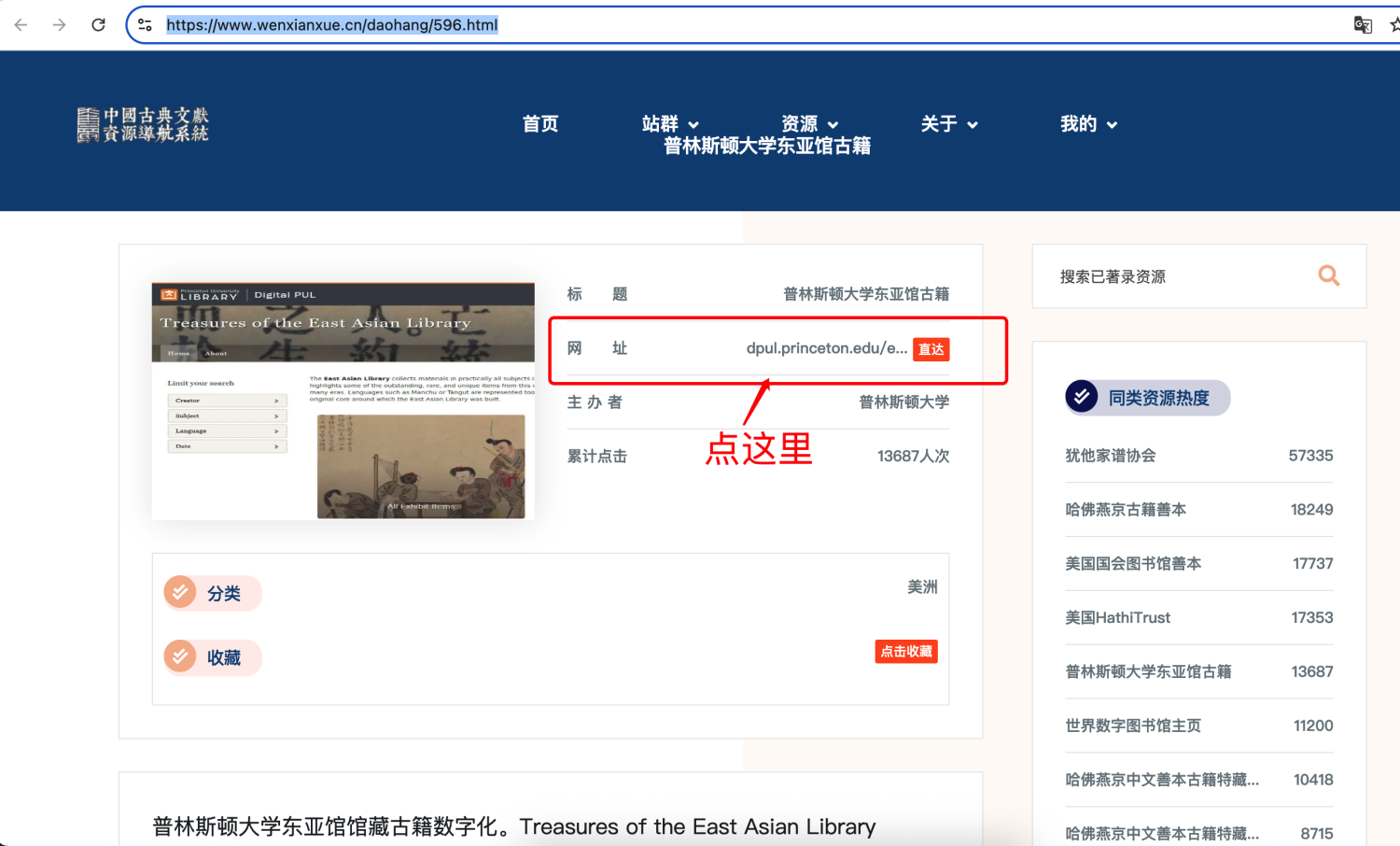Expand the 我的 dropdown menu
1400x846 pixels.
(1088, 124)
